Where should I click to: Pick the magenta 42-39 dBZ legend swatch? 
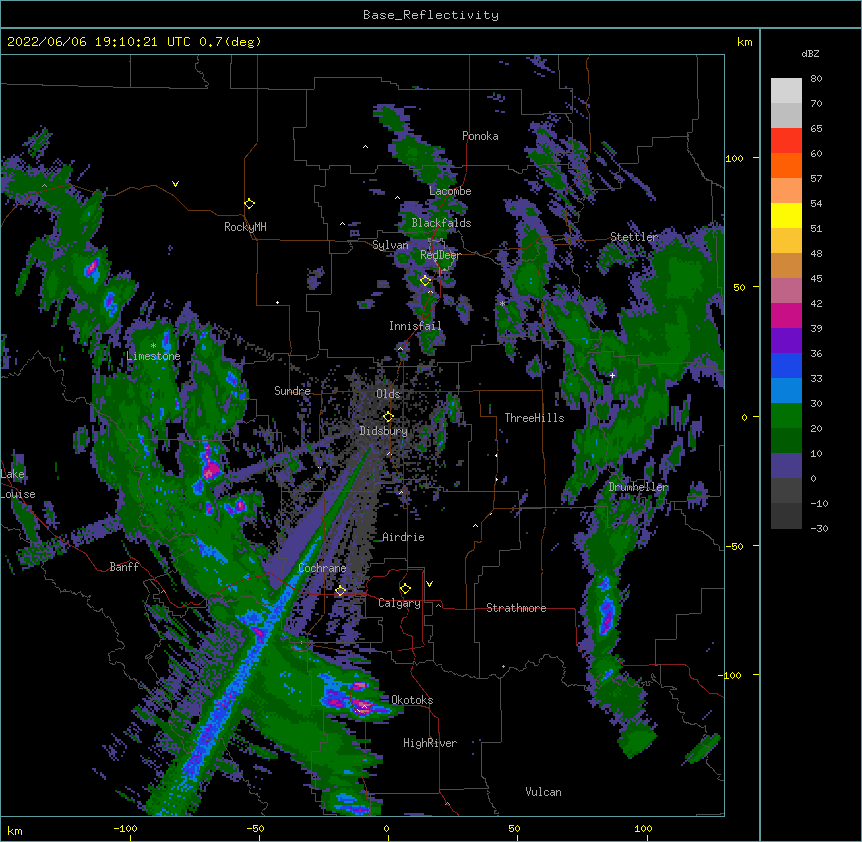click(x=786, y=316)
